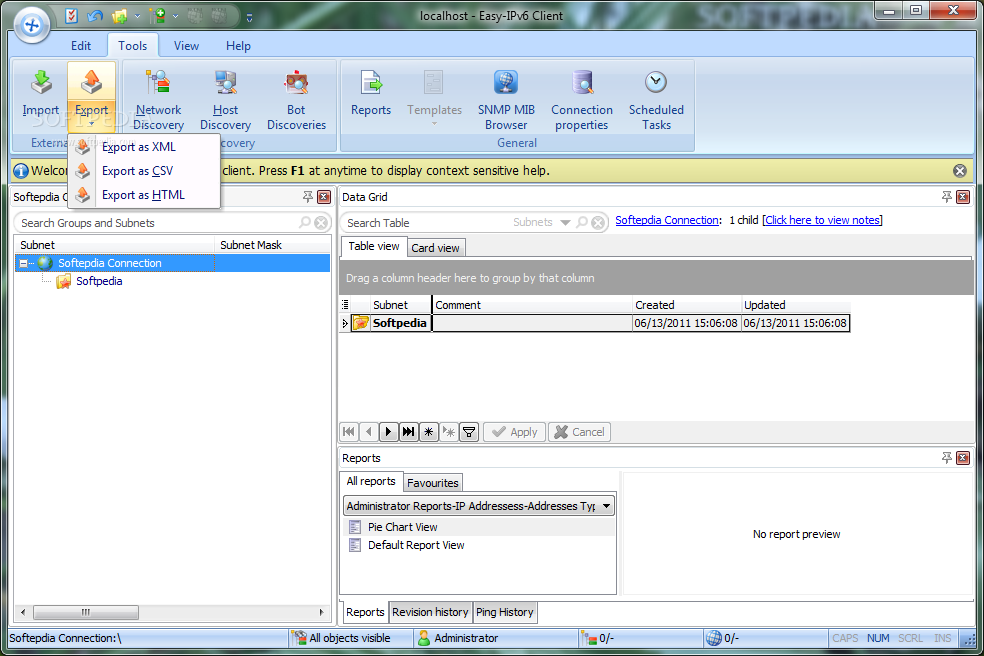This screenshot has height=656, width=984.
Task: Open the Reports ribbon button
Action: [x=371, y=94]
